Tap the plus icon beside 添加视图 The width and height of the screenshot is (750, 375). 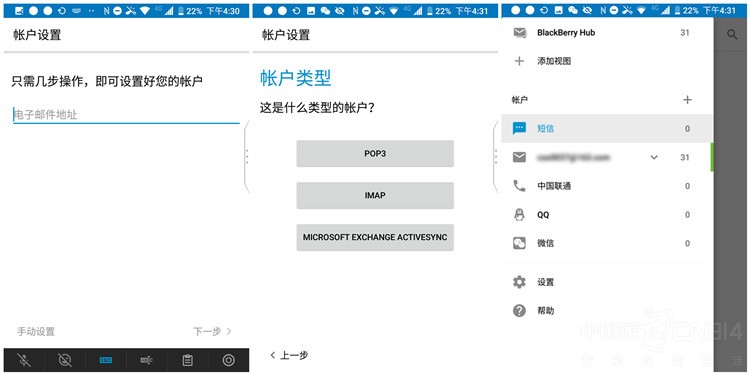(x=519, y=61)
